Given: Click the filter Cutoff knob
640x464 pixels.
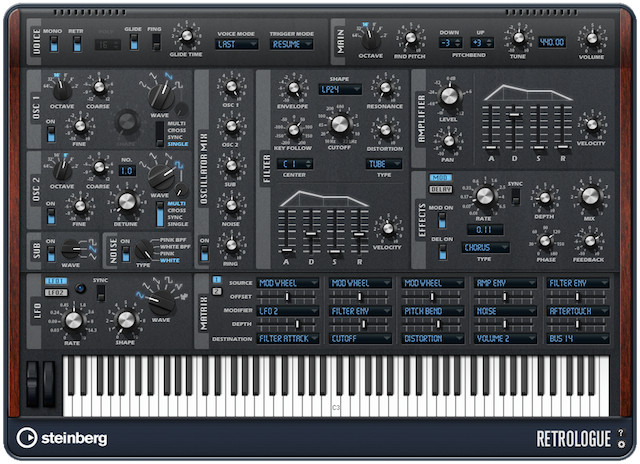Looking at the screenshot, I should [339, 124].
